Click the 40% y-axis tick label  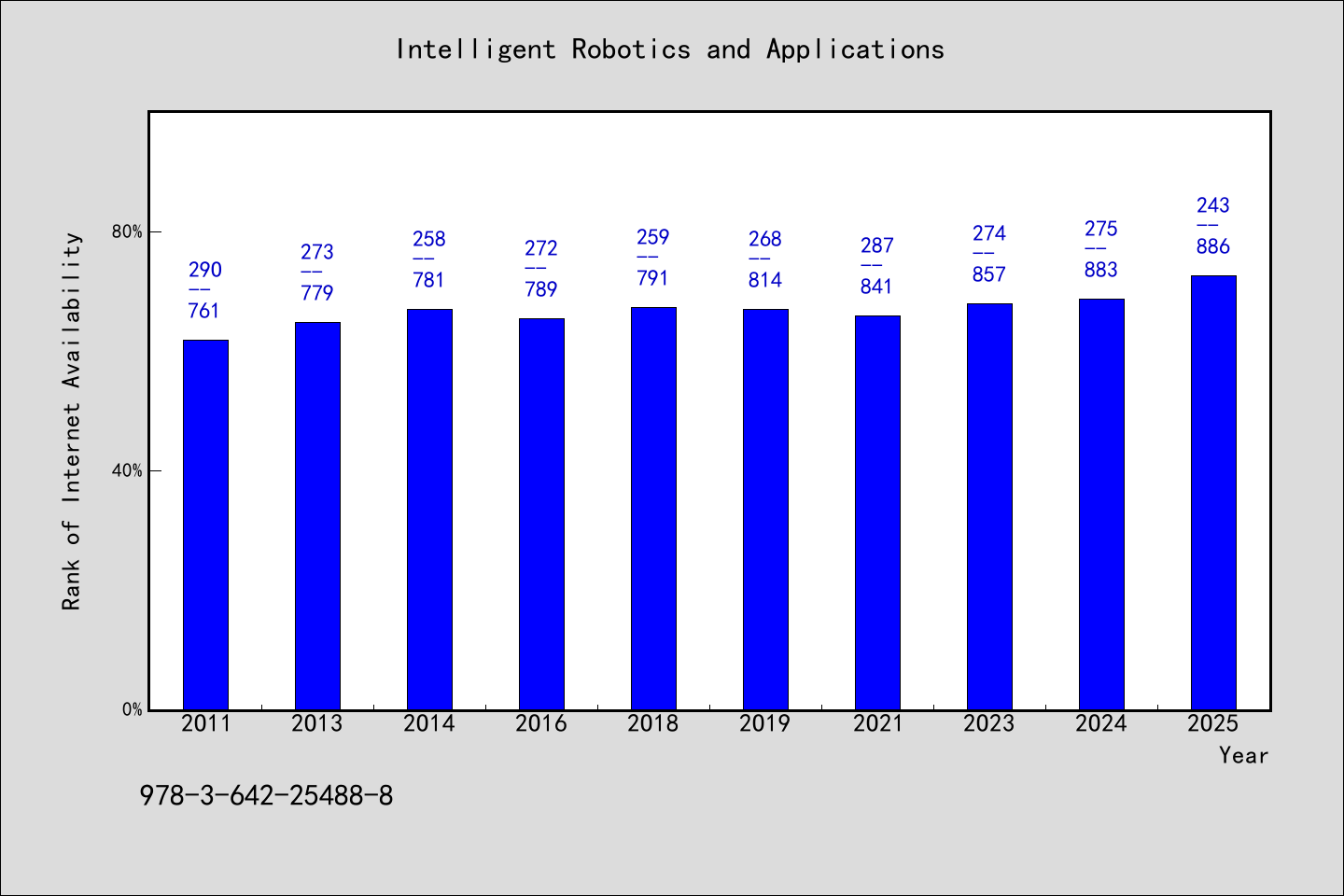point(127,470)
